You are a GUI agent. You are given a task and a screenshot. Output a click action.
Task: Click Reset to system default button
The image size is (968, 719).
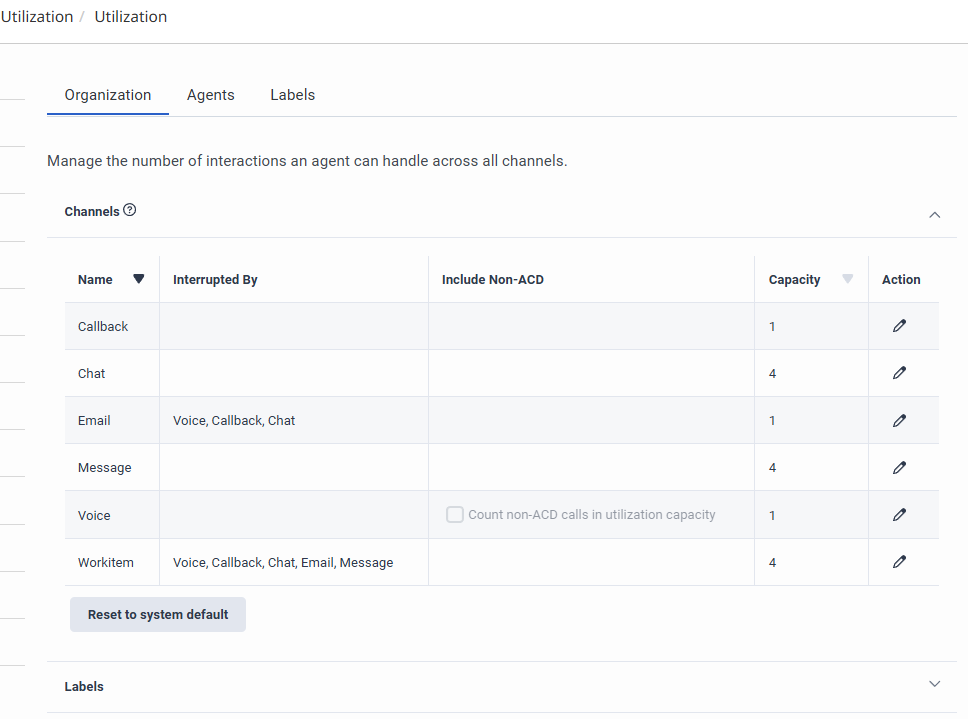point(158,615)
